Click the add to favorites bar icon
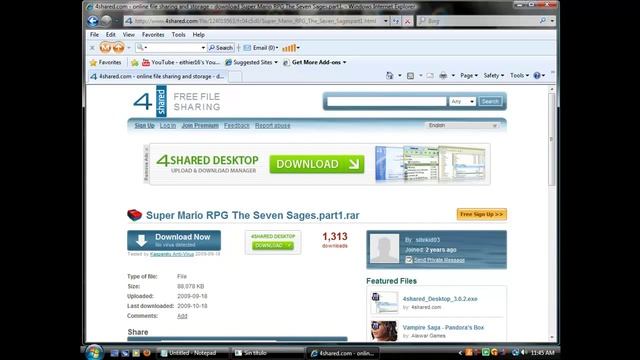Viewport: 640px width, 360px height. (135, 62)
